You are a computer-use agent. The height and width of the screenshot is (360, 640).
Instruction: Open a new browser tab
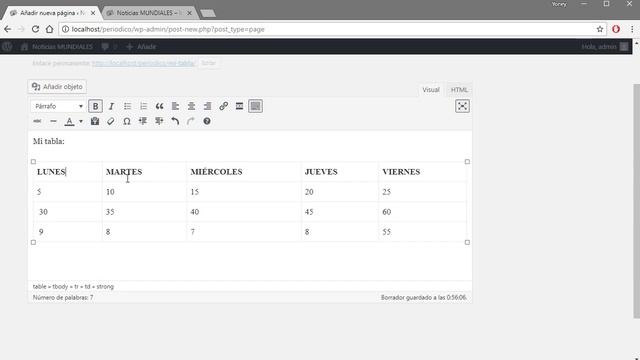tap(208, 13)
